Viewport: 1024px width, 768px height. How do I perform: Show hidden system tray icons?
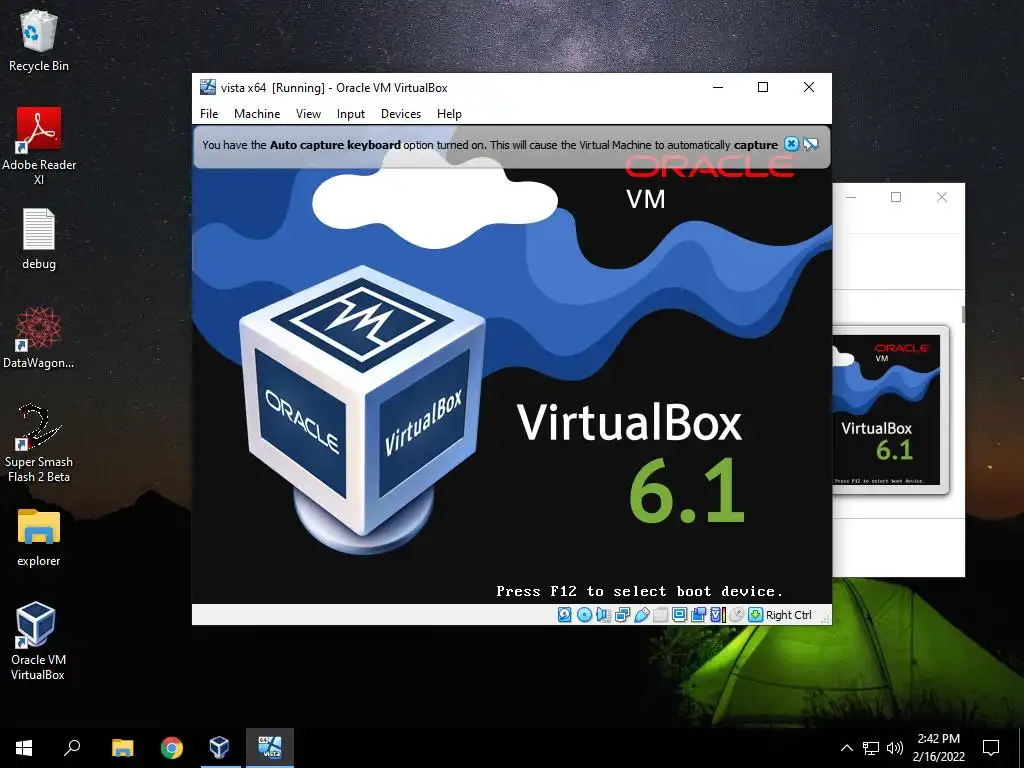coord(846,748)
